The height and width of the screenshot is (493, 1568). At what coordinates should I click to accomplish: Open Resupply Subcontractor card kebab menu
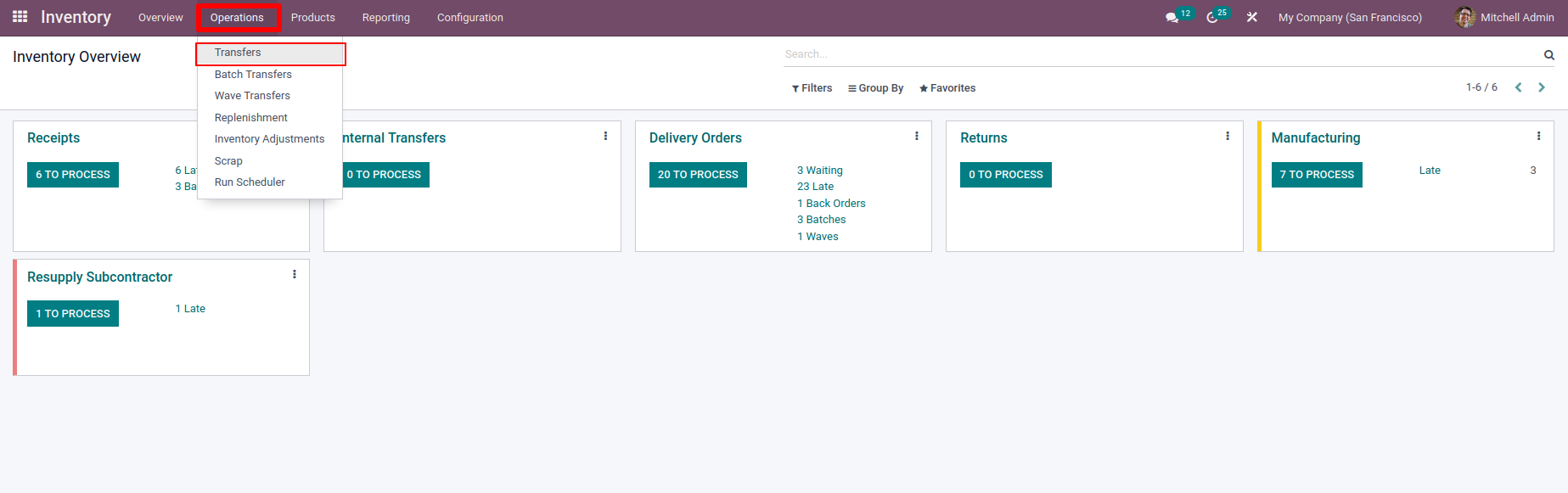point(295,274)
